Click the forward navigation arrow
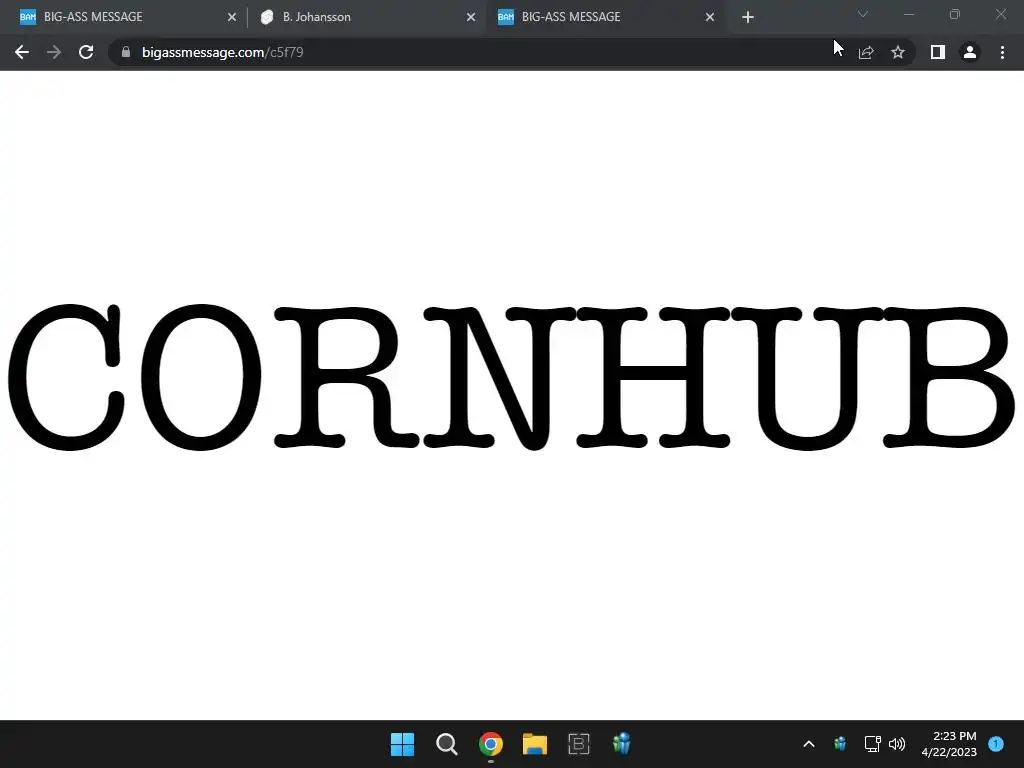This screenshot has width=1024, height=768. click(x=54, y=52)
